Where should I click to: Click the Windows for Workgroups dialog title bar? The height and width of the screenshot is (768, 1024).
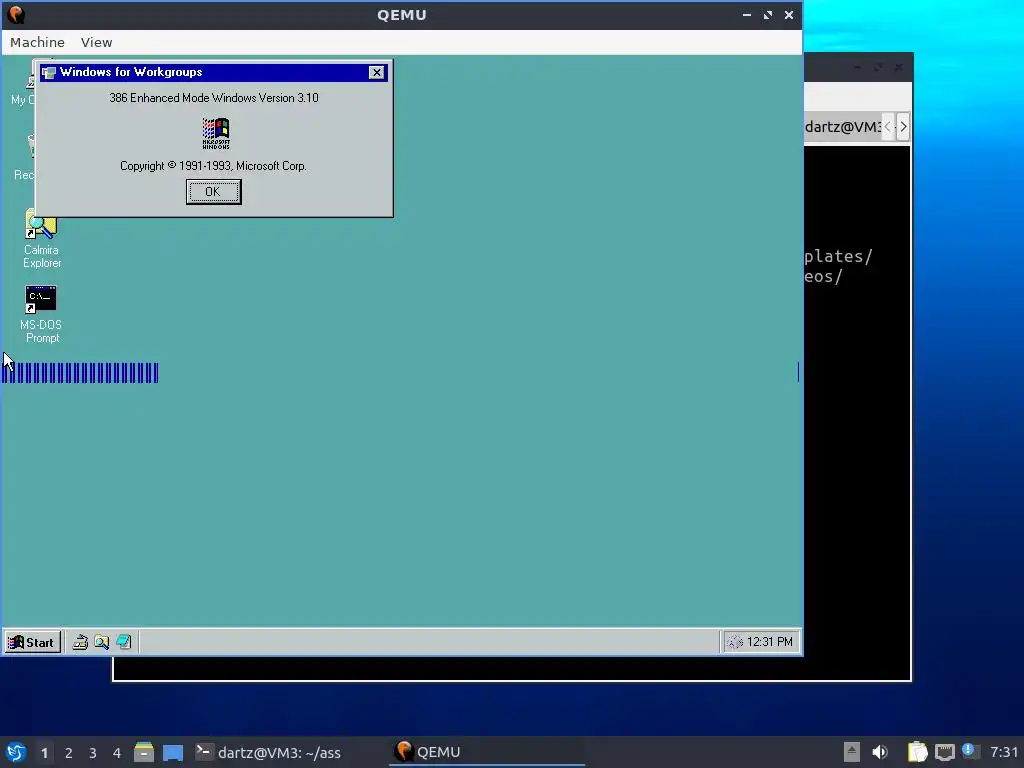[x=214, y=72]
